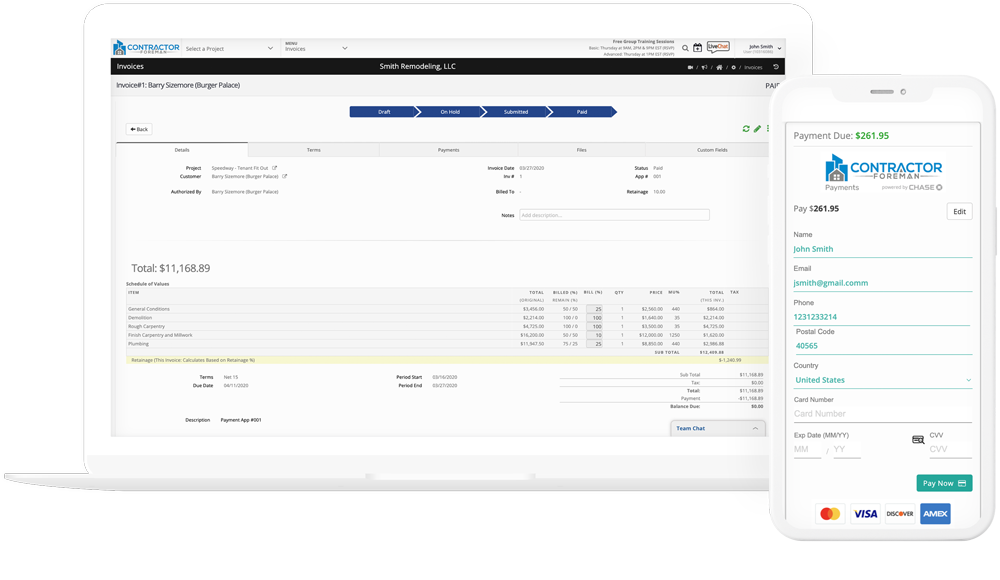The image size is (1000, 580).
Task: Select the On Hold status step
Action: [450, 112]
